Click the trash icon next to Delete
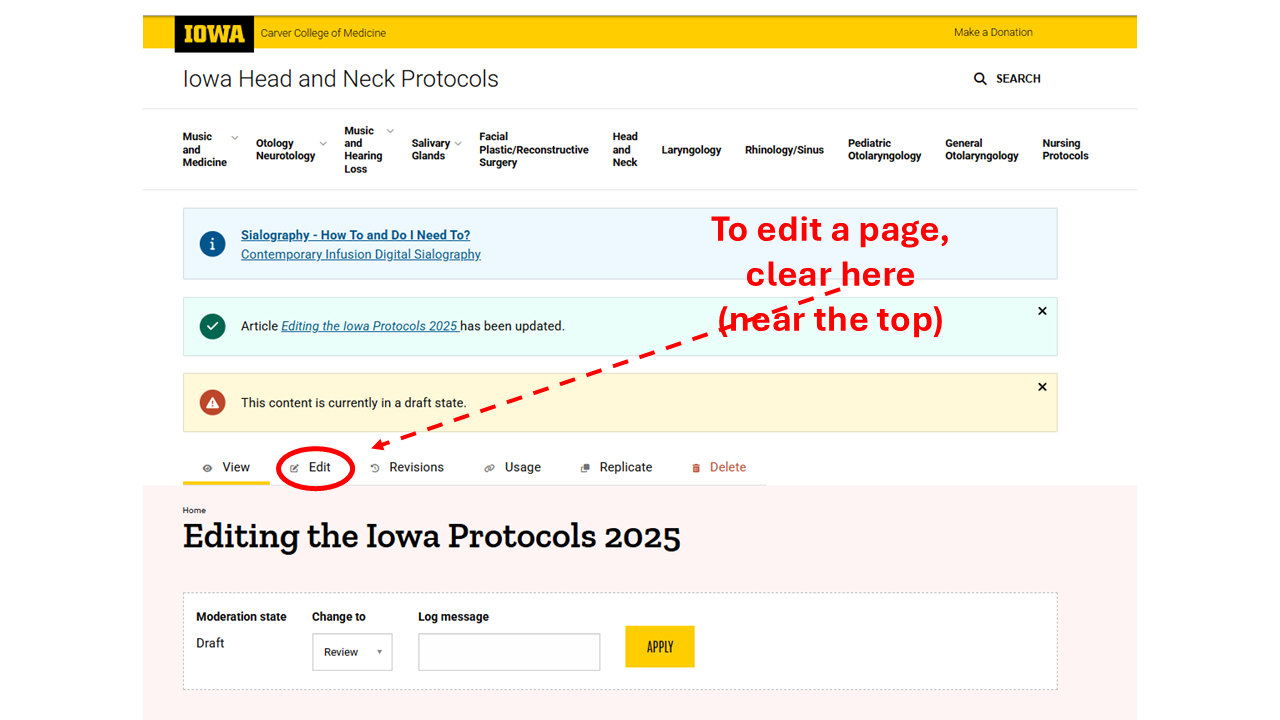This screenshot has width=1280, height=720. pos(696,467)
